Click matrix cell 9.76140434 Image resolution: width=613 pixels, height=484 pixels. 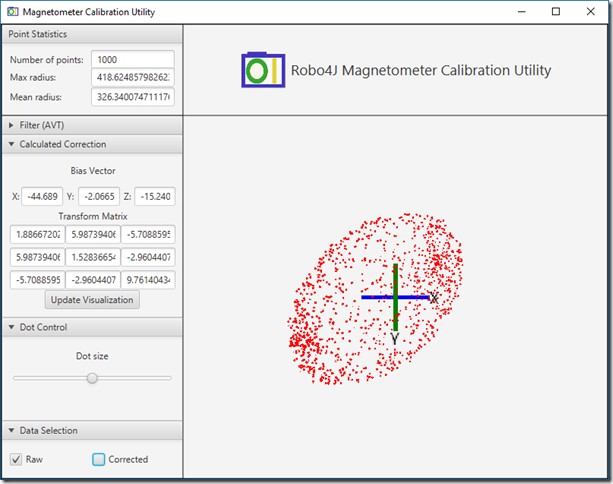coord(148,280)
